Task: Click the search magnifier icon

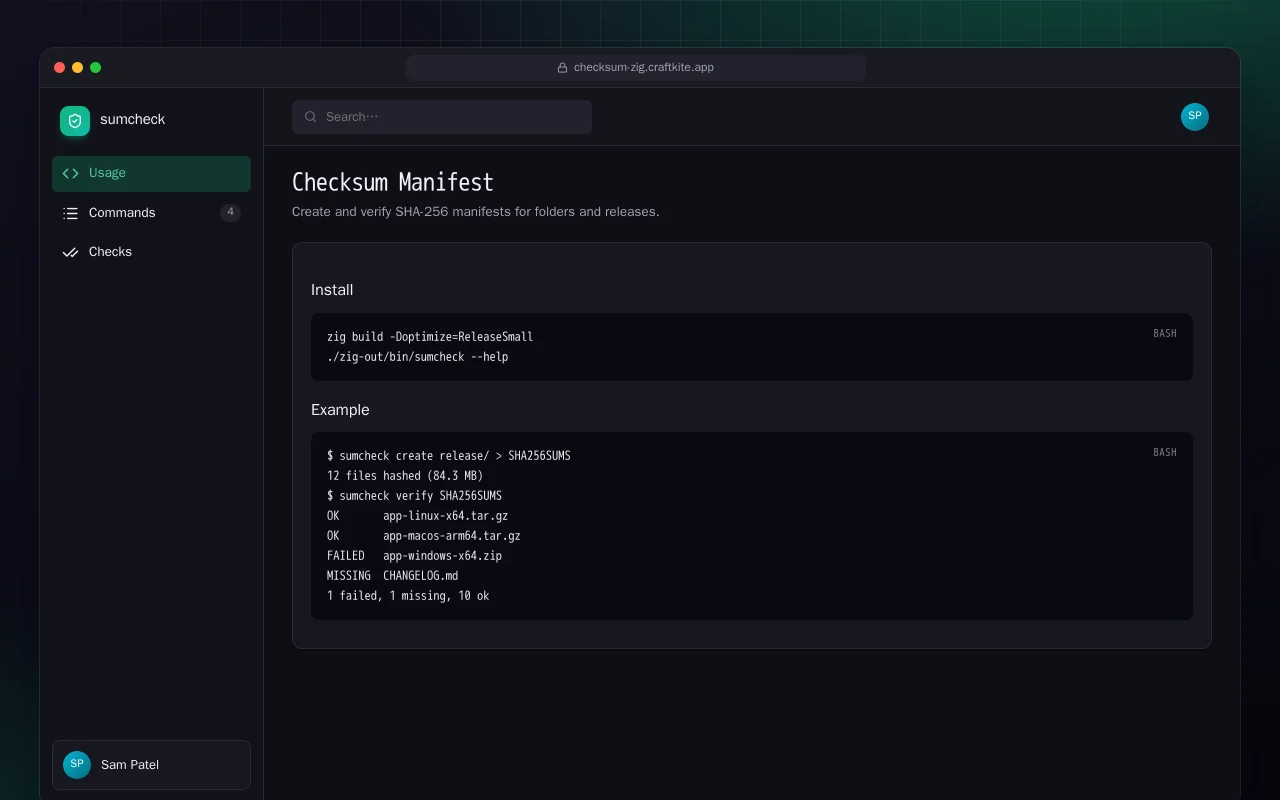Action: tap(311, 117)
